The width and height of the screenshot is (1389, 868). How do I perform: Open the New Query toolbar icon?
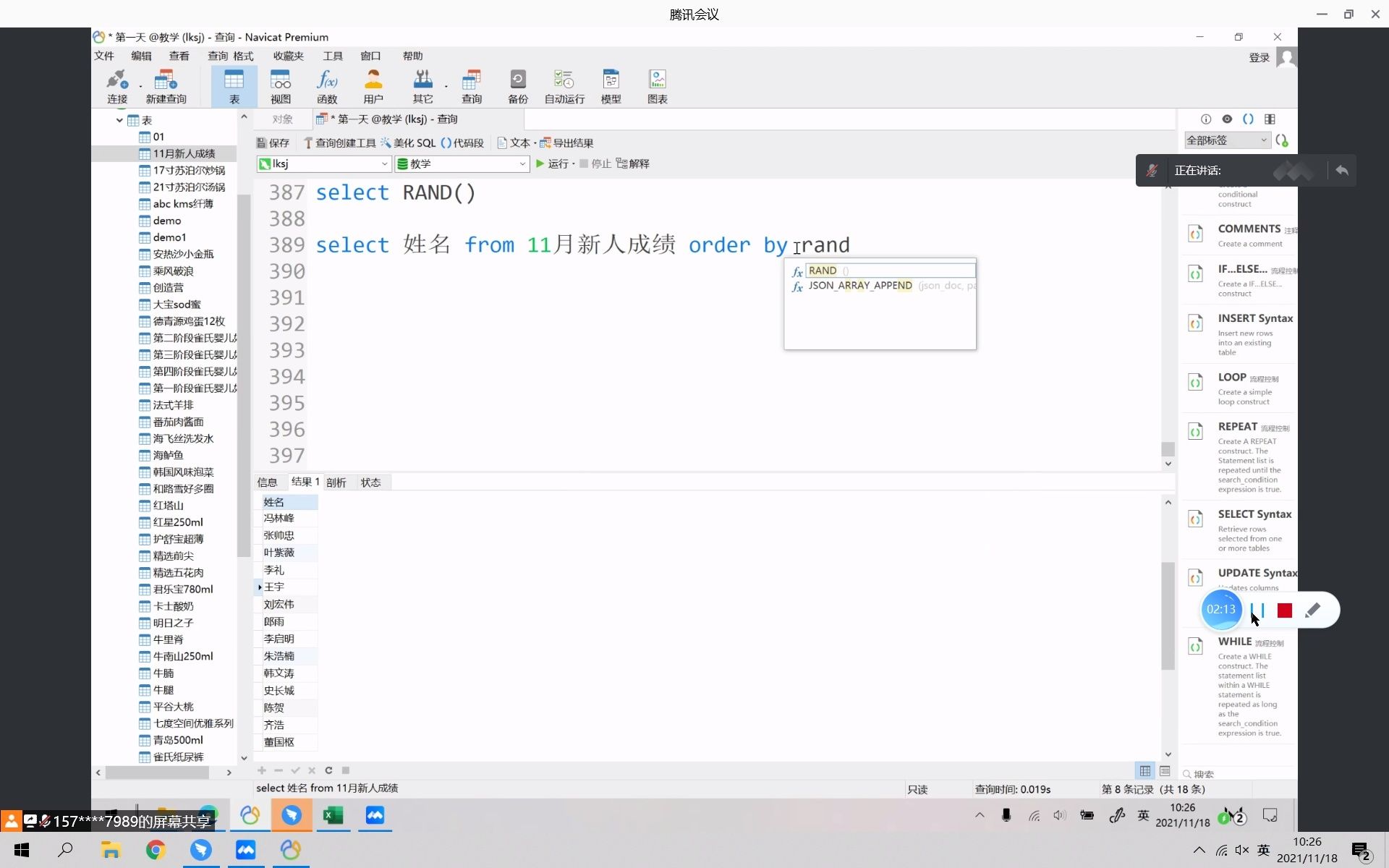[166, 86]
